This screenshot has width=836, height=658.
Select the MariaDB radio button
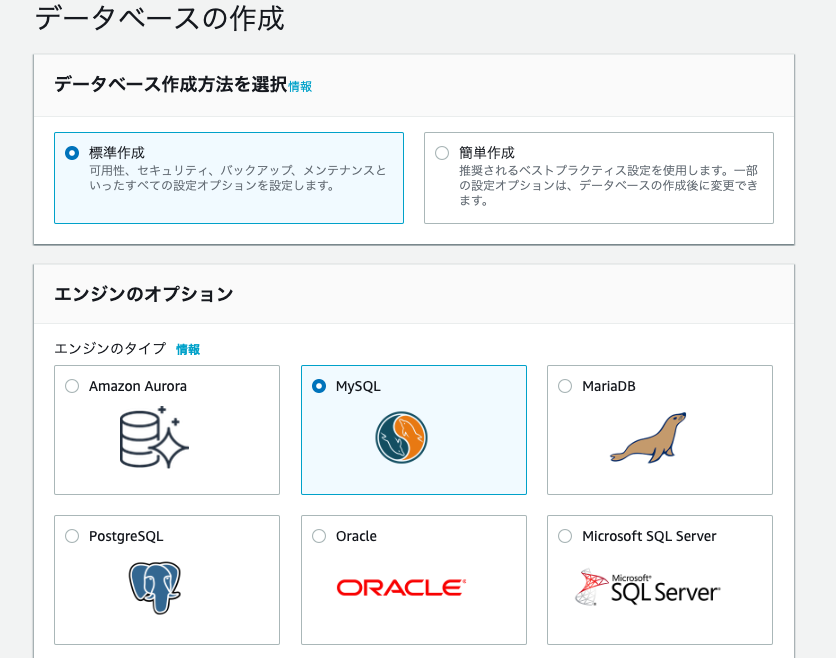(x=564, y=386)
